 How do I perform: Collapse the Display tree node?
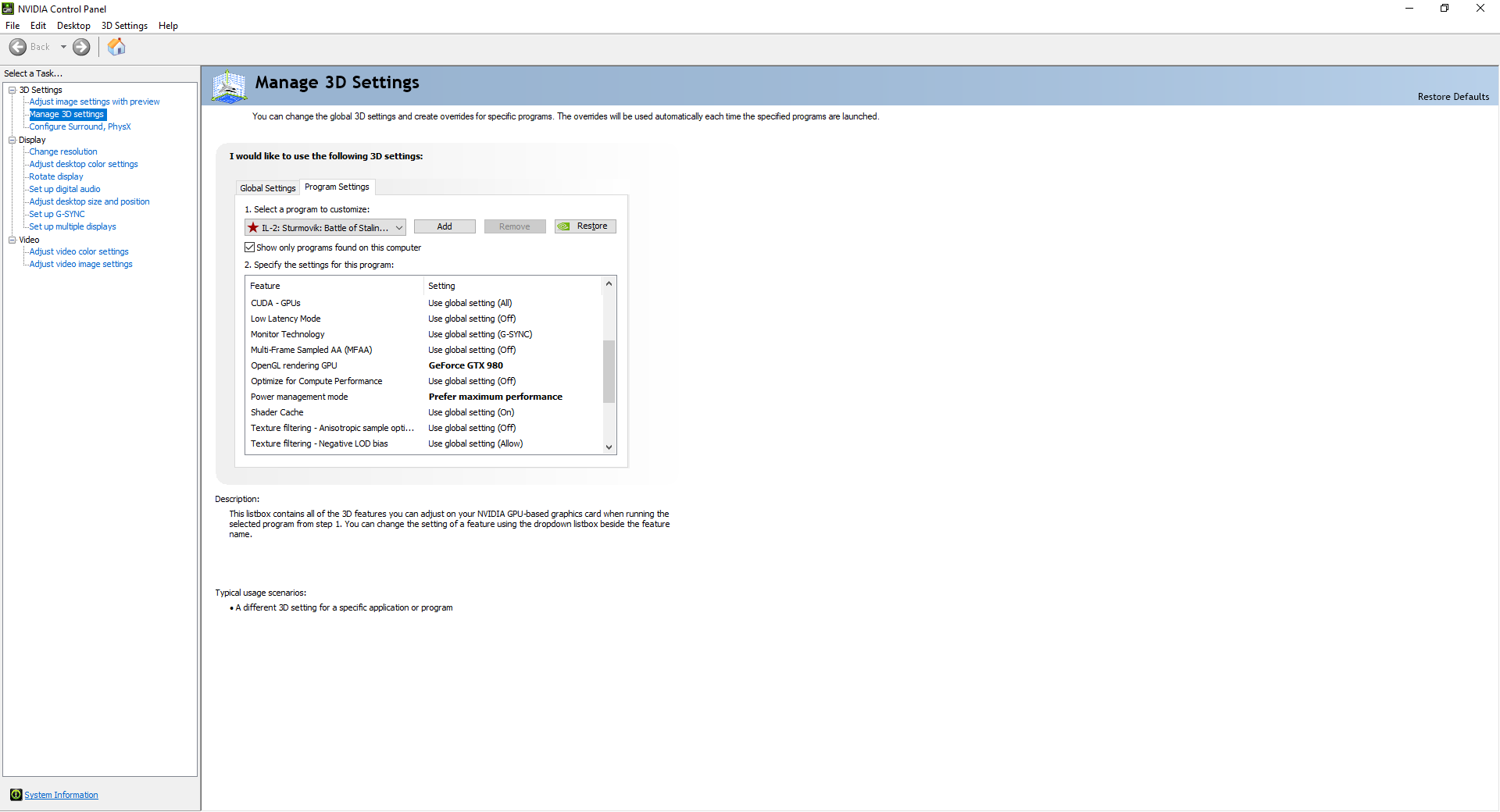pyautogui.click(x=12, y=140)
